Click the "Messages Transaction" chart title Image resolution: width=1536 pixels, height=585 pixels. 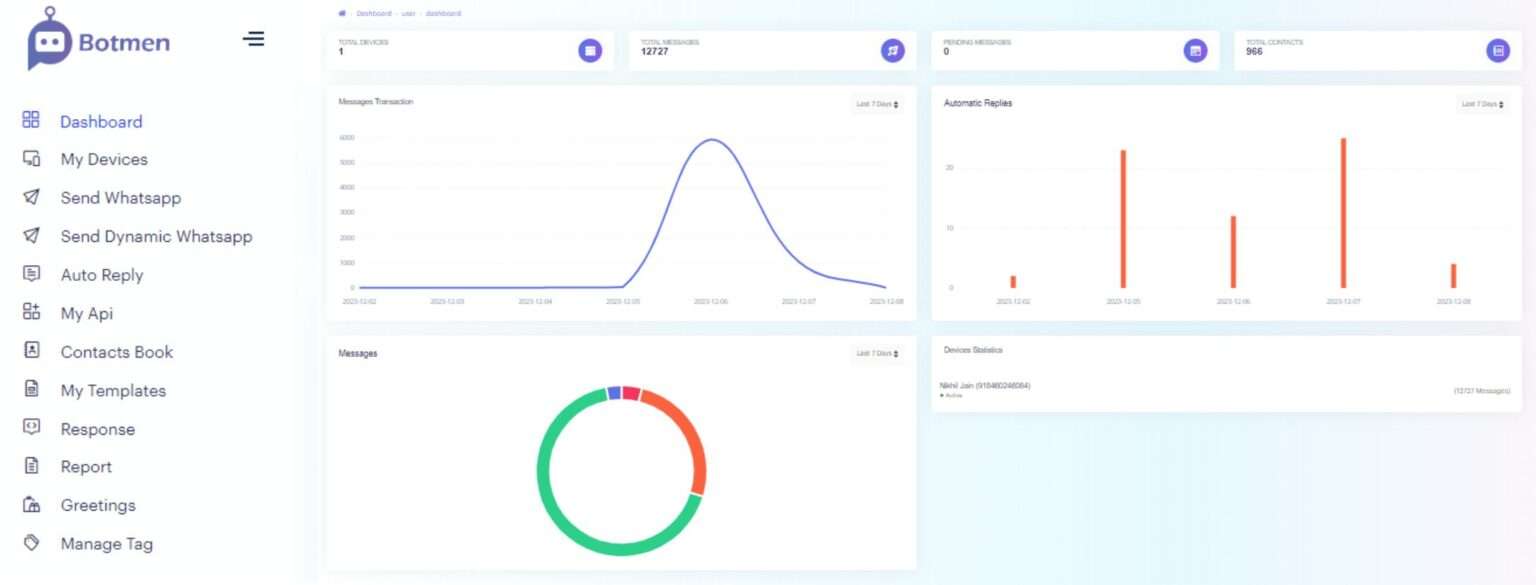(x=376, y=102)
